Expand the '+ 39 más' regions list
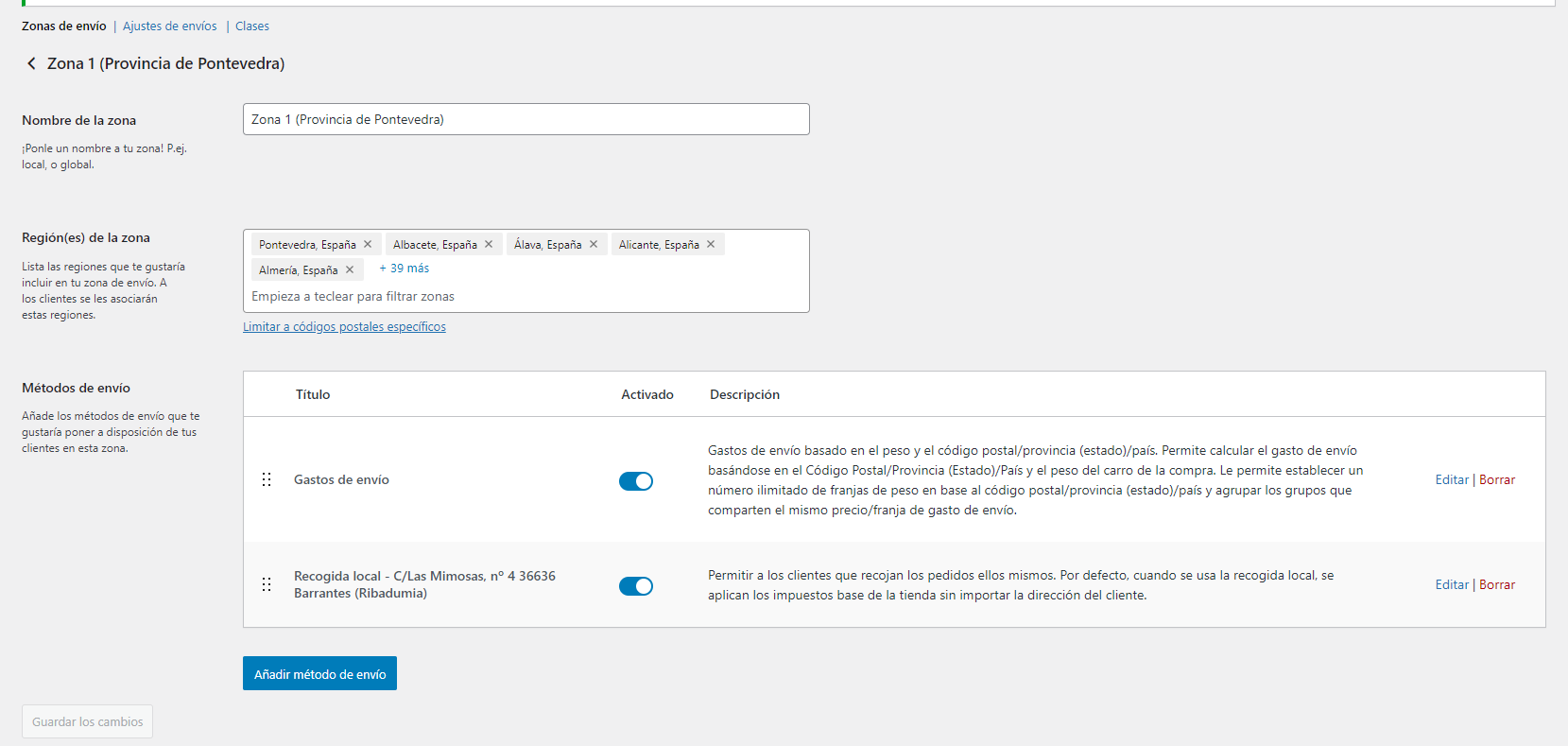The width and height of the screenshot is (1568, 746). pos(405,269)
